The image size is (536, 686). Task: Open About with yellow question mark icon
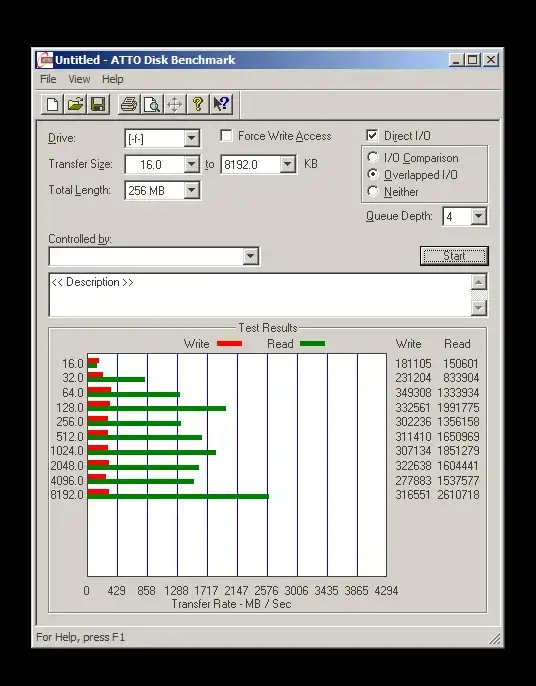click(x=198, y=104)
